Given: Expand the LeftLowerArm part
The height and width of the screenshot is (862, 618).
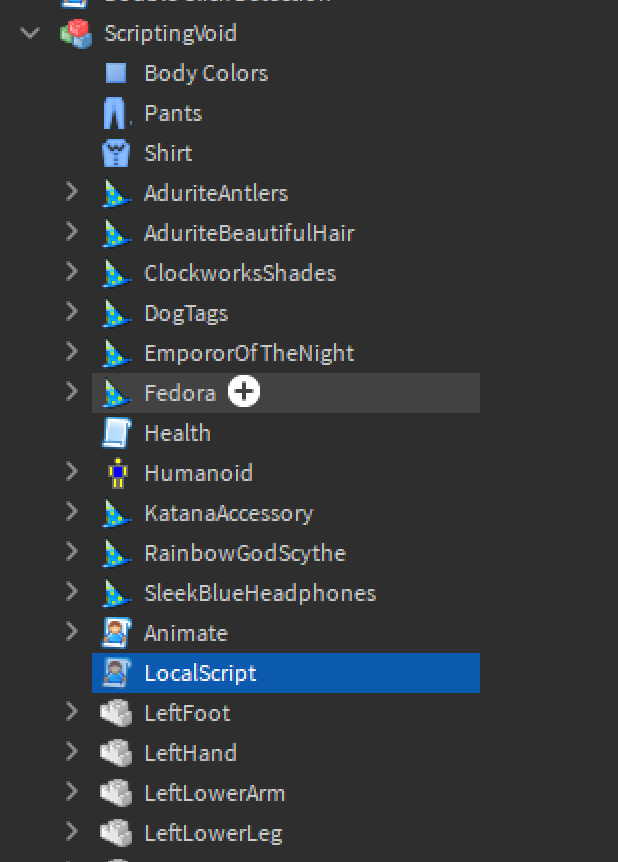Looking at the screenshot, I should tap(71, 793).
